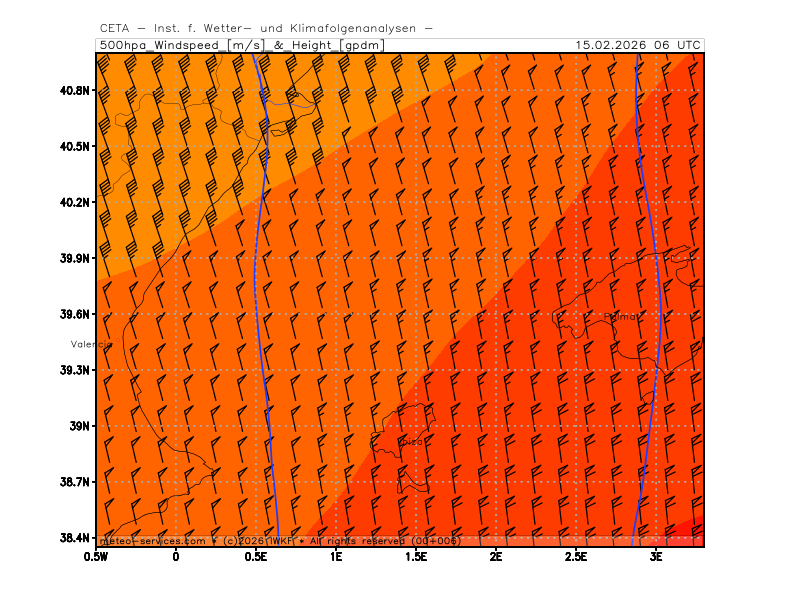Viewport: 800px width, 600px height.
Task: Click the 39N latitude axis label
Action: (x=78, y=426)
